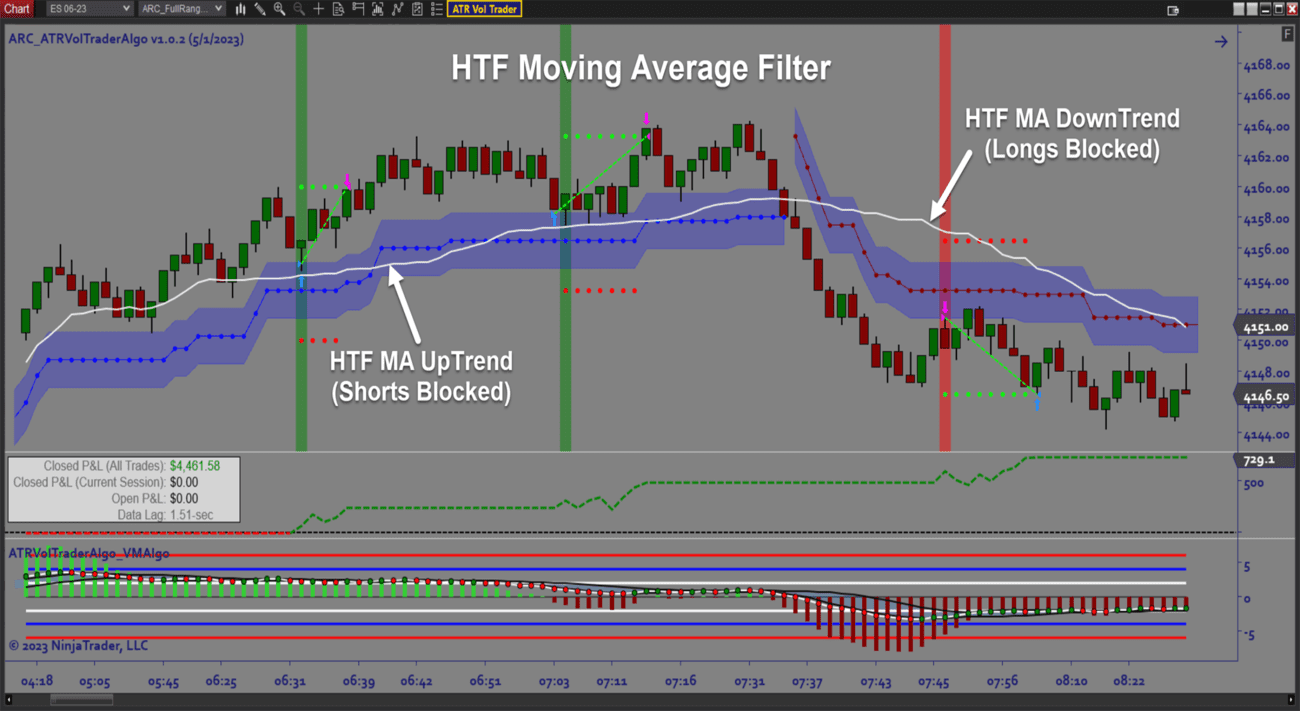The image size is (1300, 711).
Task: Select the drawing tools pencil icon
Action: click(260, 9)
